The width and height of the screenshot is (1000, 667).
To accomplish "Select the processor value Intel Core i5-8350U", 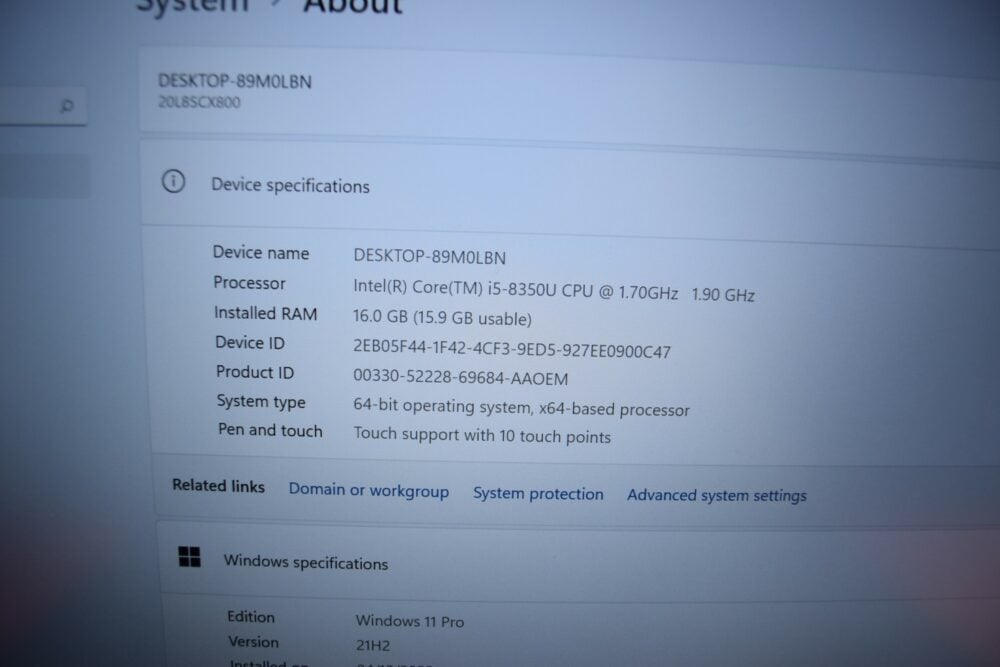I will pyautogui.click(x=554, y=290).
